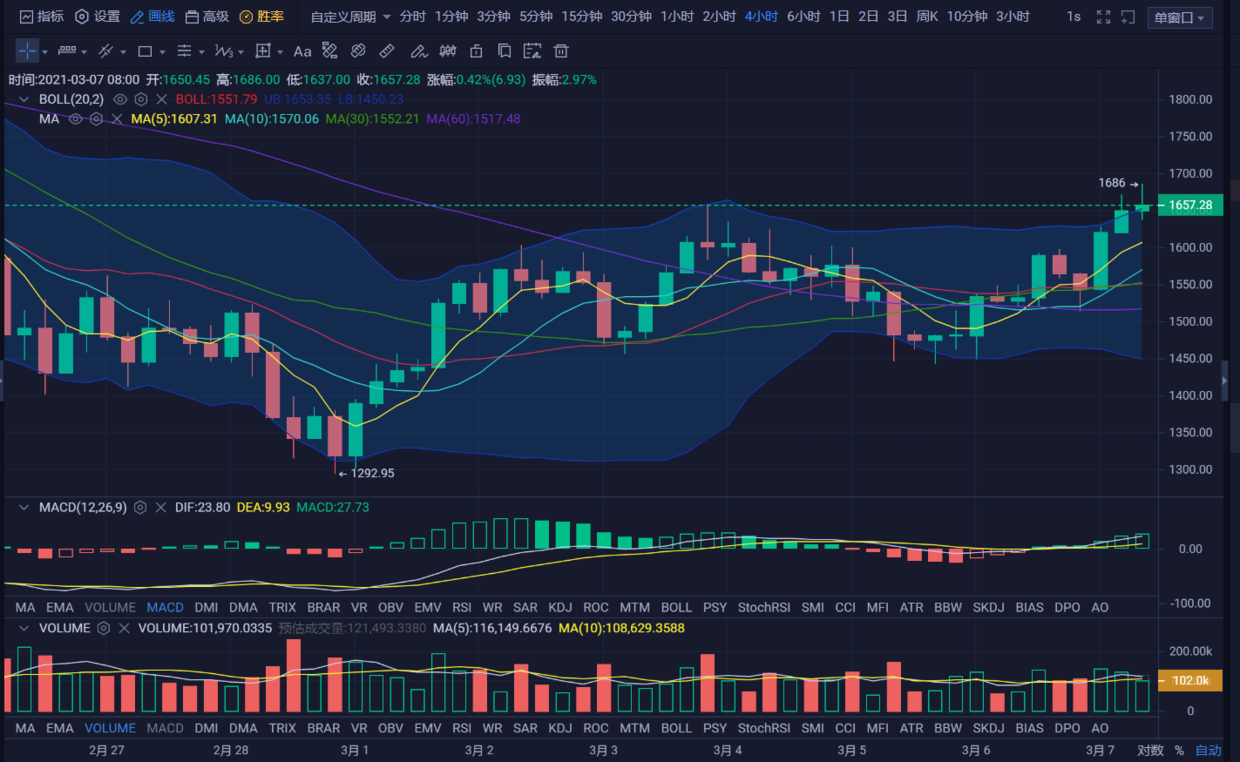Choose the Aa text annotation tool
The width and height of the screenshot is (1240, 762).
click(x=302, y=51)
